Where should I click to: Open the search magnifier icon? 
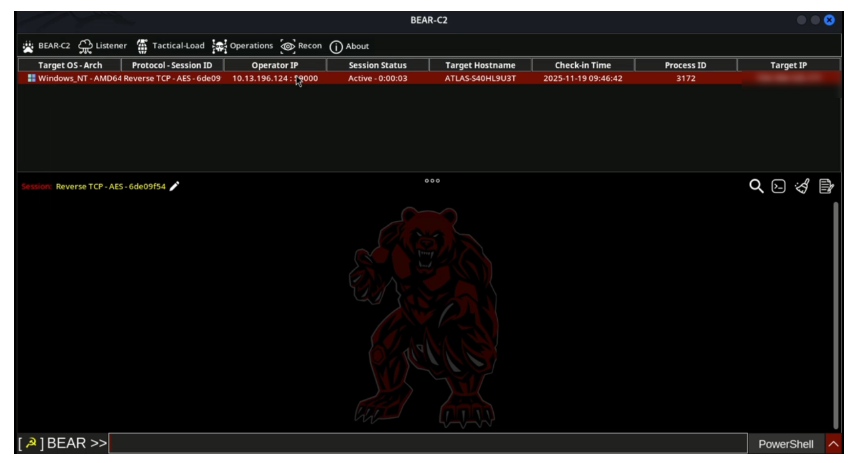pyautogui.click(x=756, y=187)
